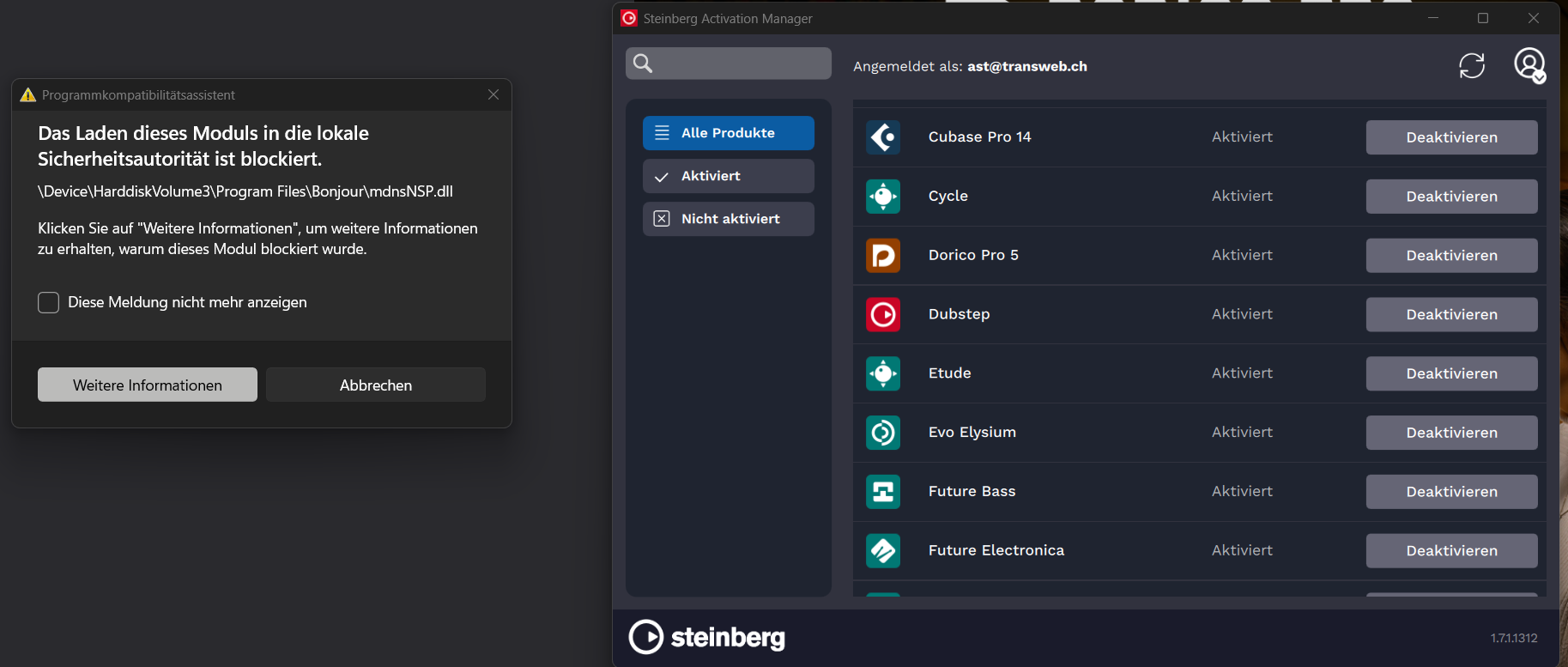Click the Future Bass product icon
1568x667 pixels.
click(x=883, y=492)
